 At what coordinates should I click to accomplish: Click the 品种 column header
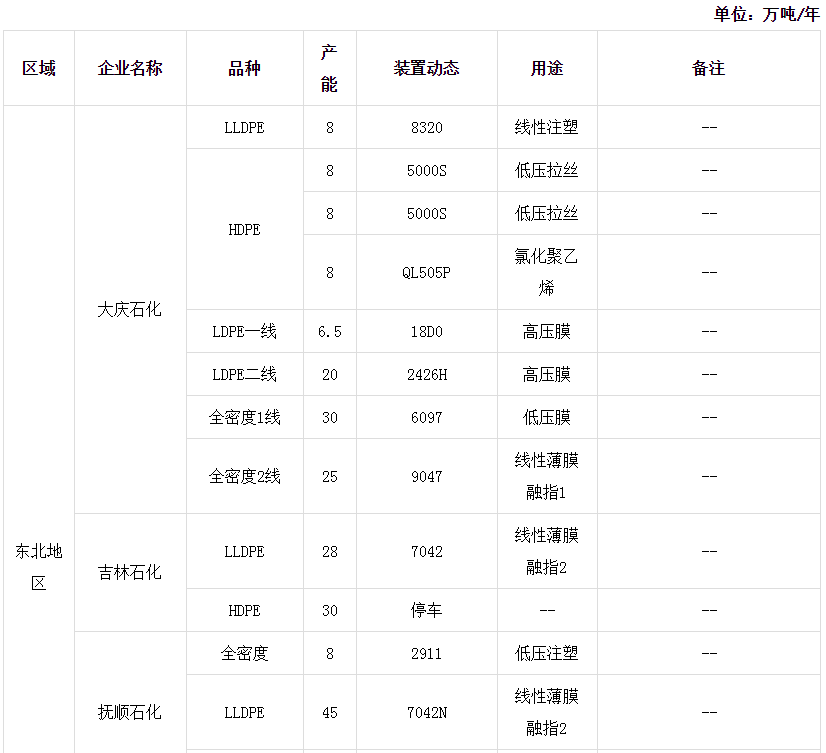click(x=244, y=68)
